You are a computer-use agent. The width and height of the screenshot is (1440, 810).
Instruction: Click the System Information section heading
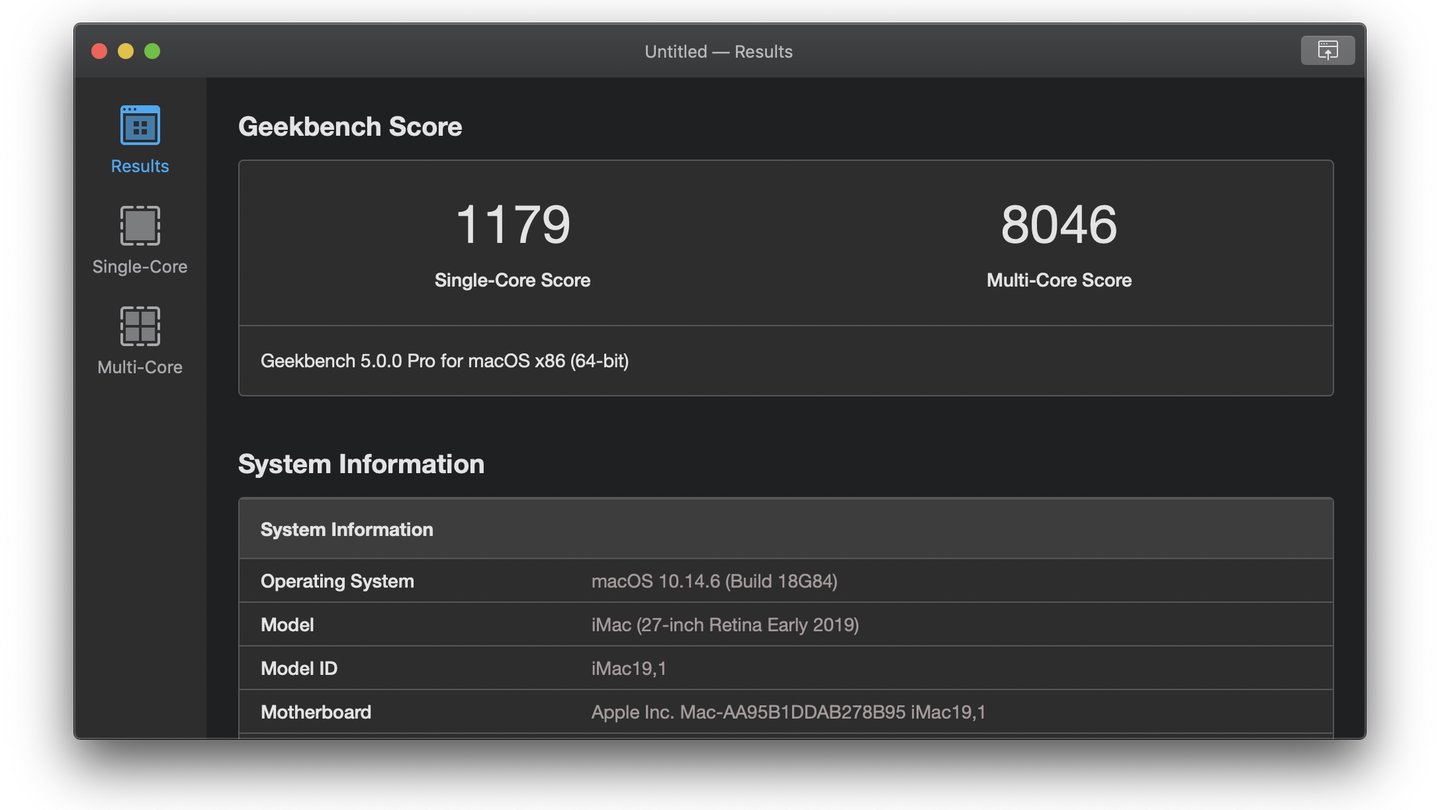[361, 463]
